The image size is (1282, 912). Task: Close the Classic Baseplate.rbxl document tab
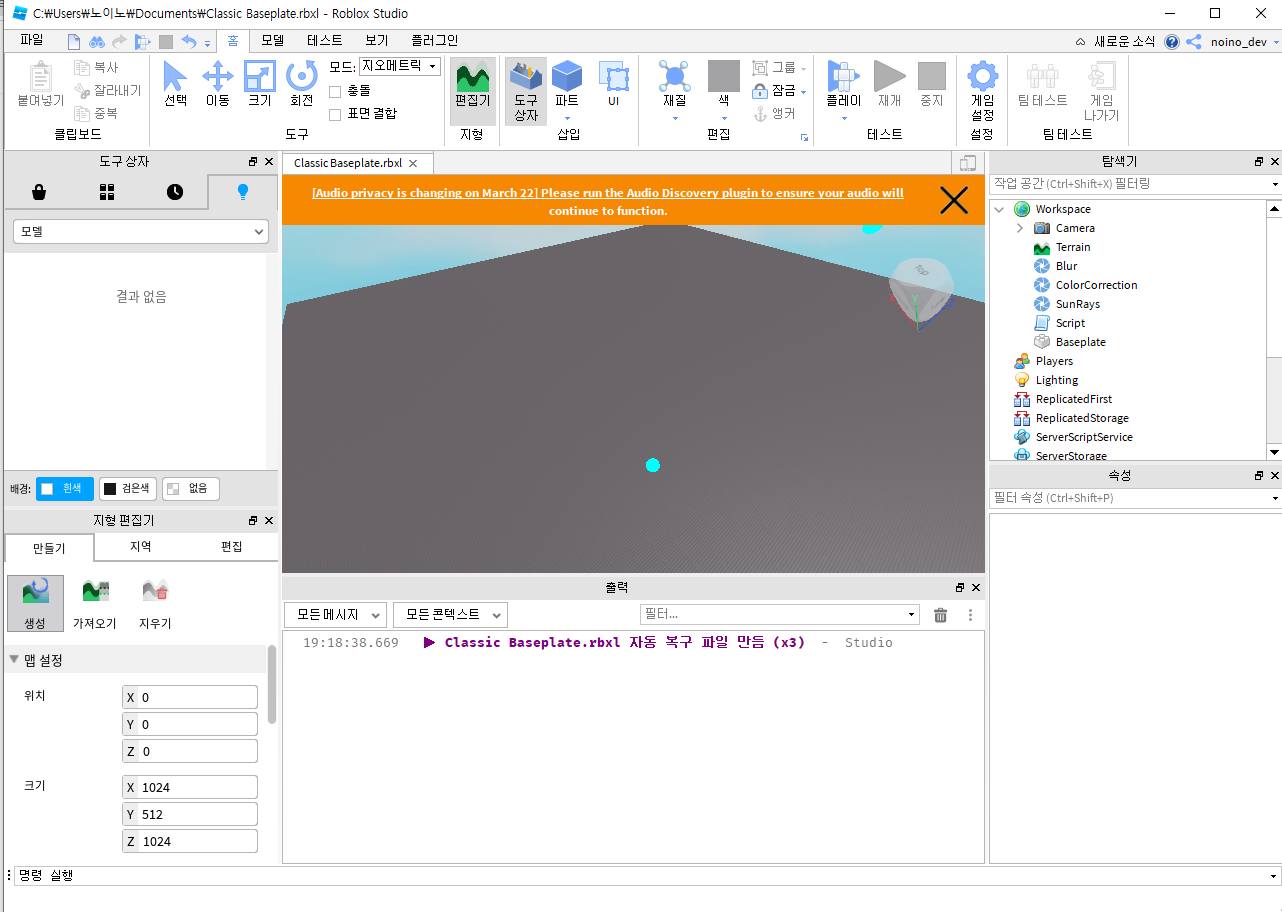[x=414, y=163]
